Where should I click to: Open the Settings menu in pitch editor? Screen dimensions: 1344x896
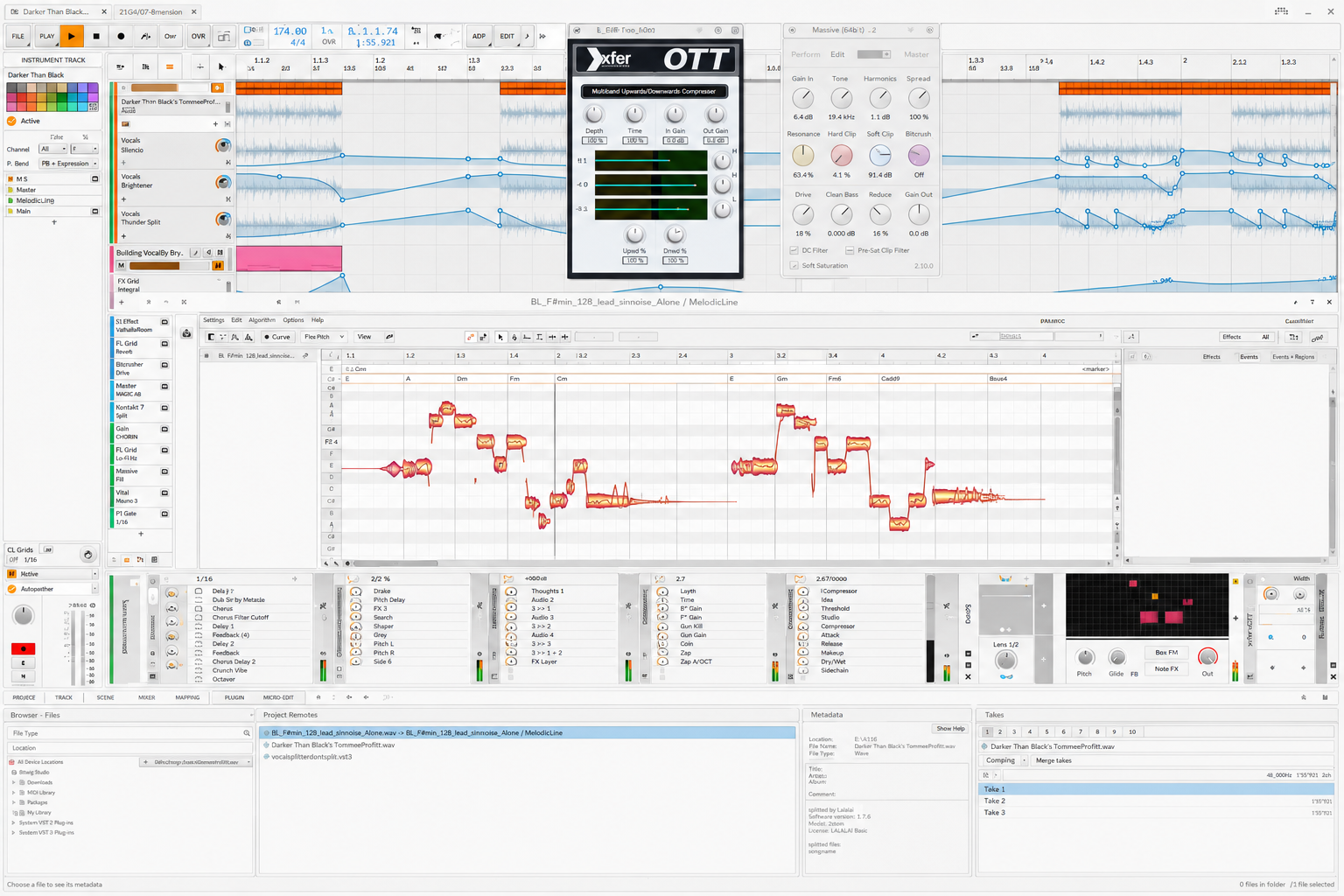[213, 320]
